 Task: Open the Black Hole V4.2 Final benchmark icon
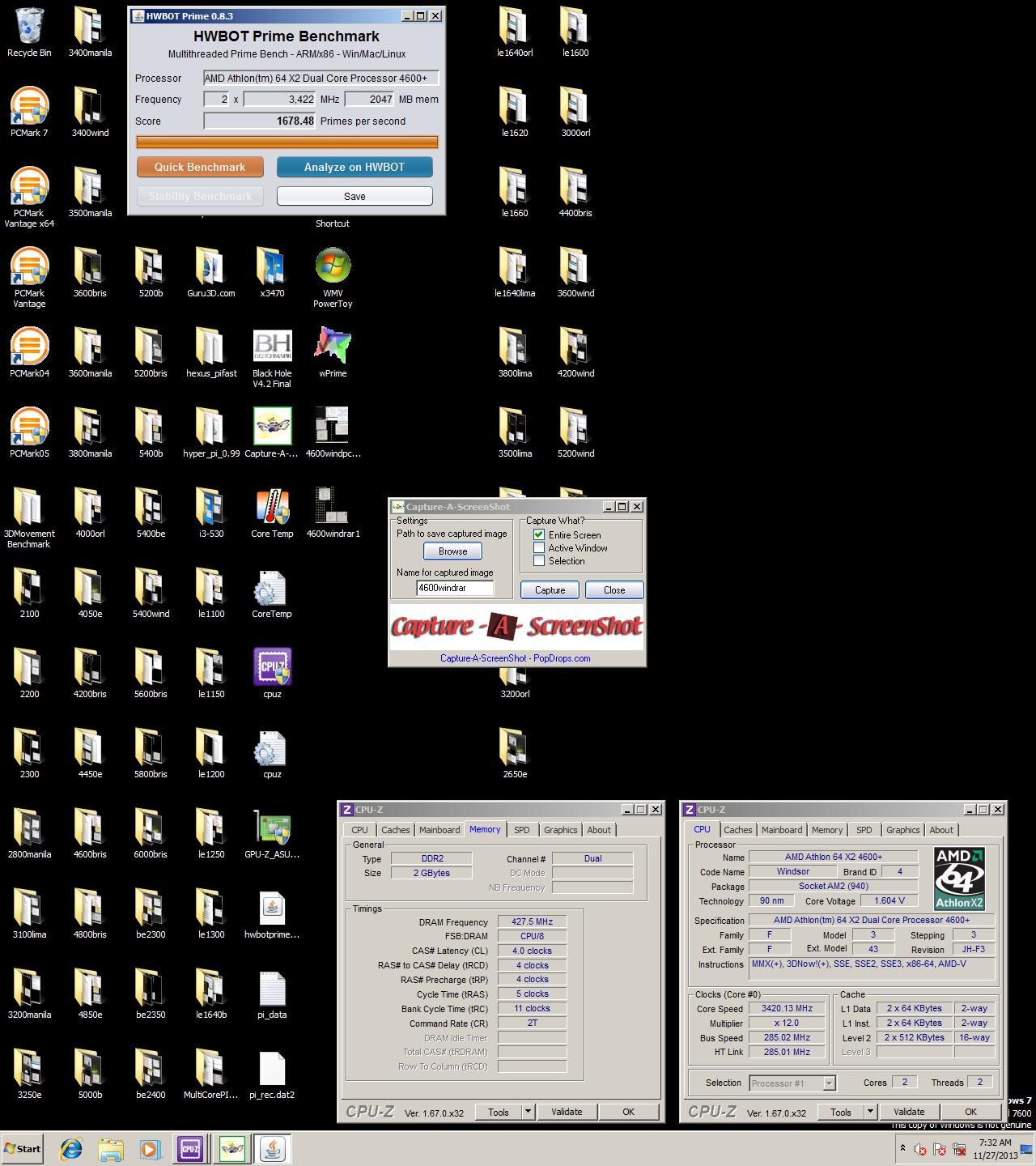pyautogui.click(x=272, y=347)
